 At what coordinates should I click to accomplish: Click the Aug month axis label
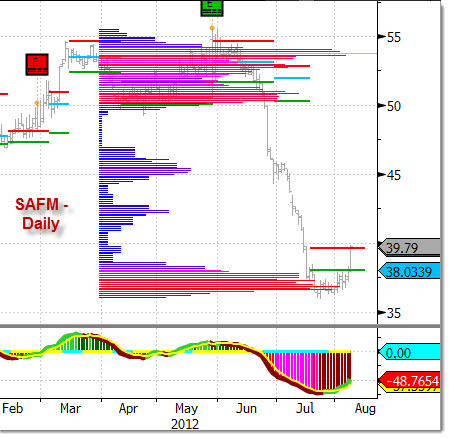coord(365,409)
